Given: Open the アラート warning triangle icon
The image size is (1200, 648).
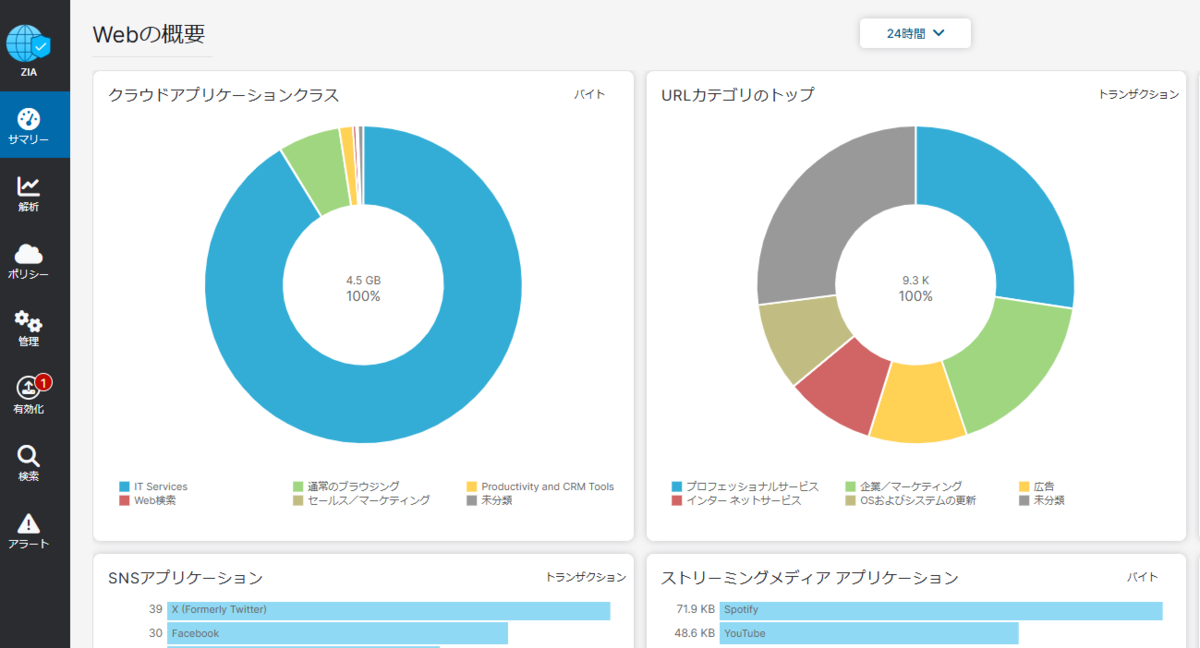Looking at the screenshot, I should tap(29, 523).
